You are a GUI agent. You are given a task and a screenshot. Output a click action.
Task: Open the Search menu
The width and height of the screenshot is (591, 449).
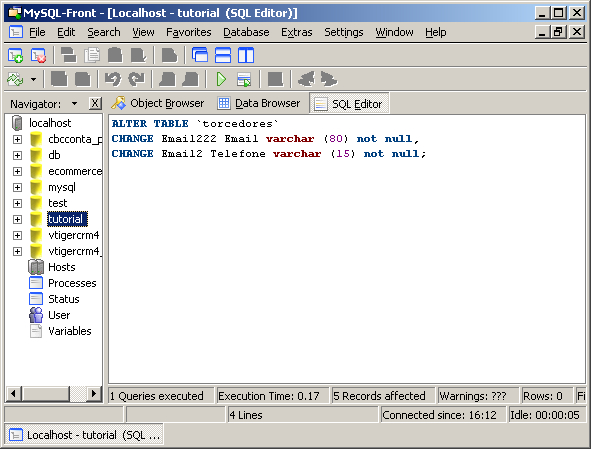click(x=104, y=32)
